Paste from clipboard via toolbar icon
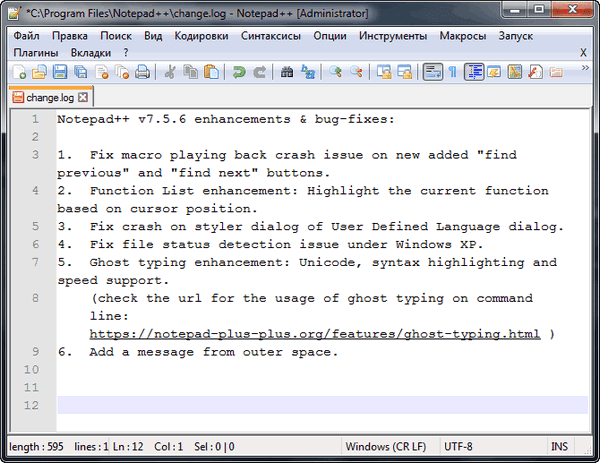600x463 pixels. coord(211,72)
